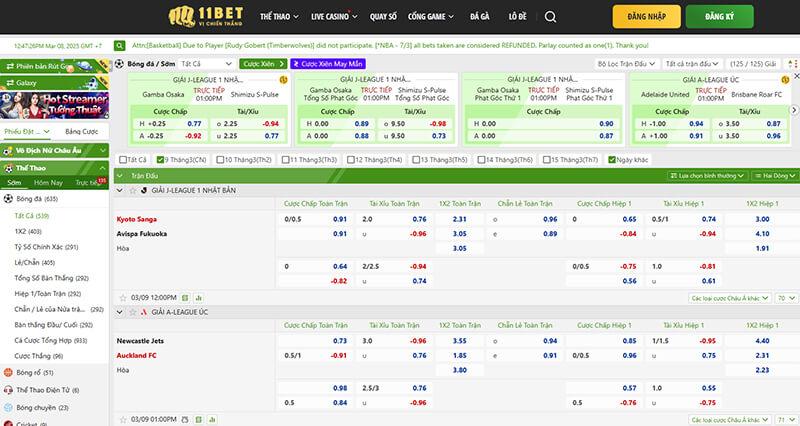Click the search magnifier in top navigation
The width and height of the screenshot is (800, 426).
tap(550, 17)
